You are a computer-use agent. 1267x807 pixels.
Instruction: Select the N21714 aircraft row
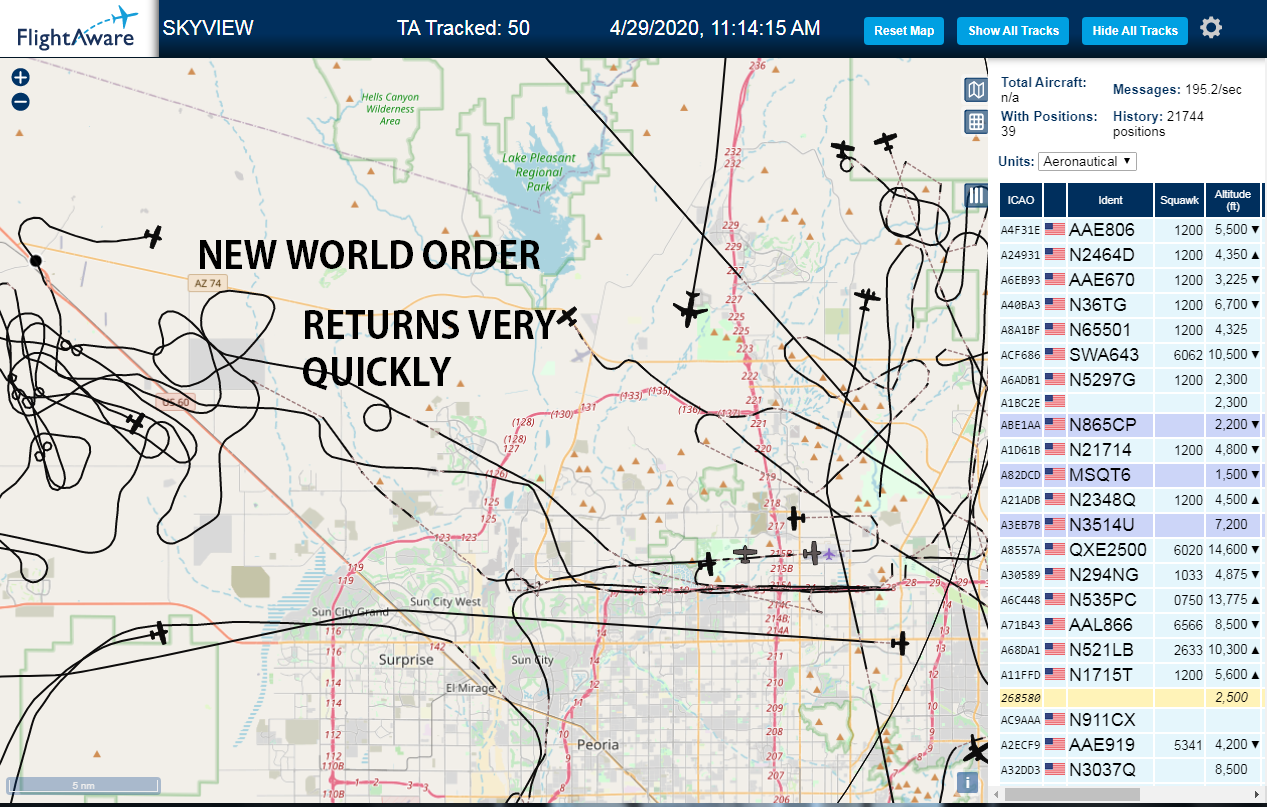coord(1133,449)
